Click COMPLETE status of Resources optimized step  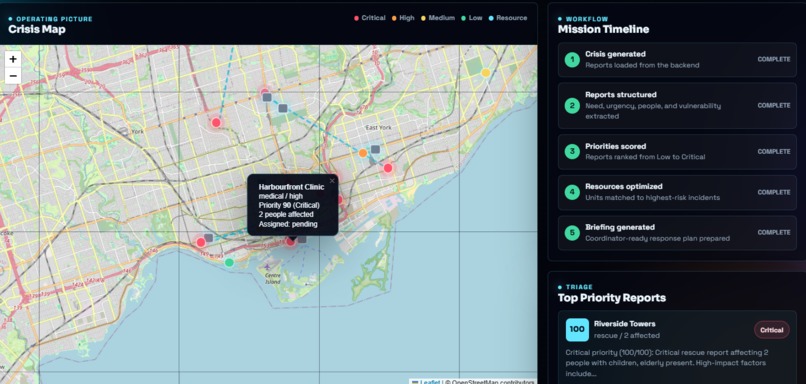(774, 192)
